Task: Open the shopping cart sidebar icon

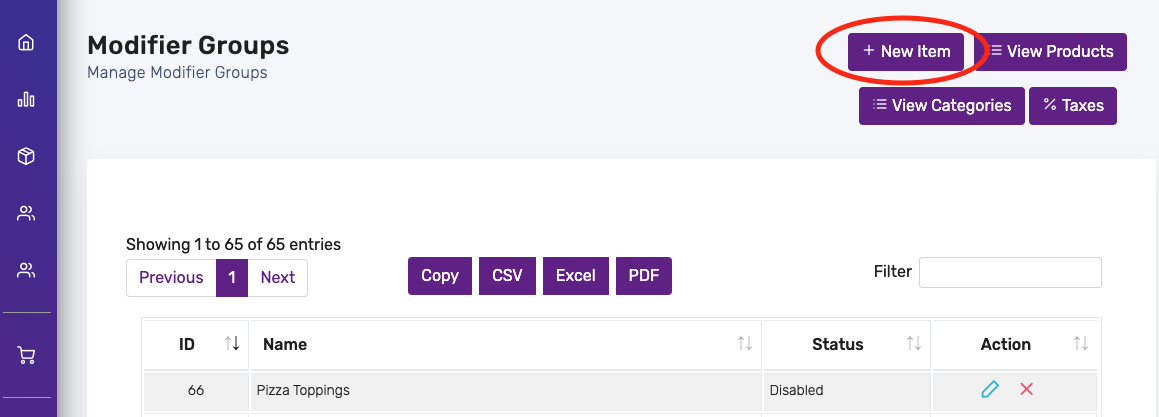Action: [x=26, y=356]
